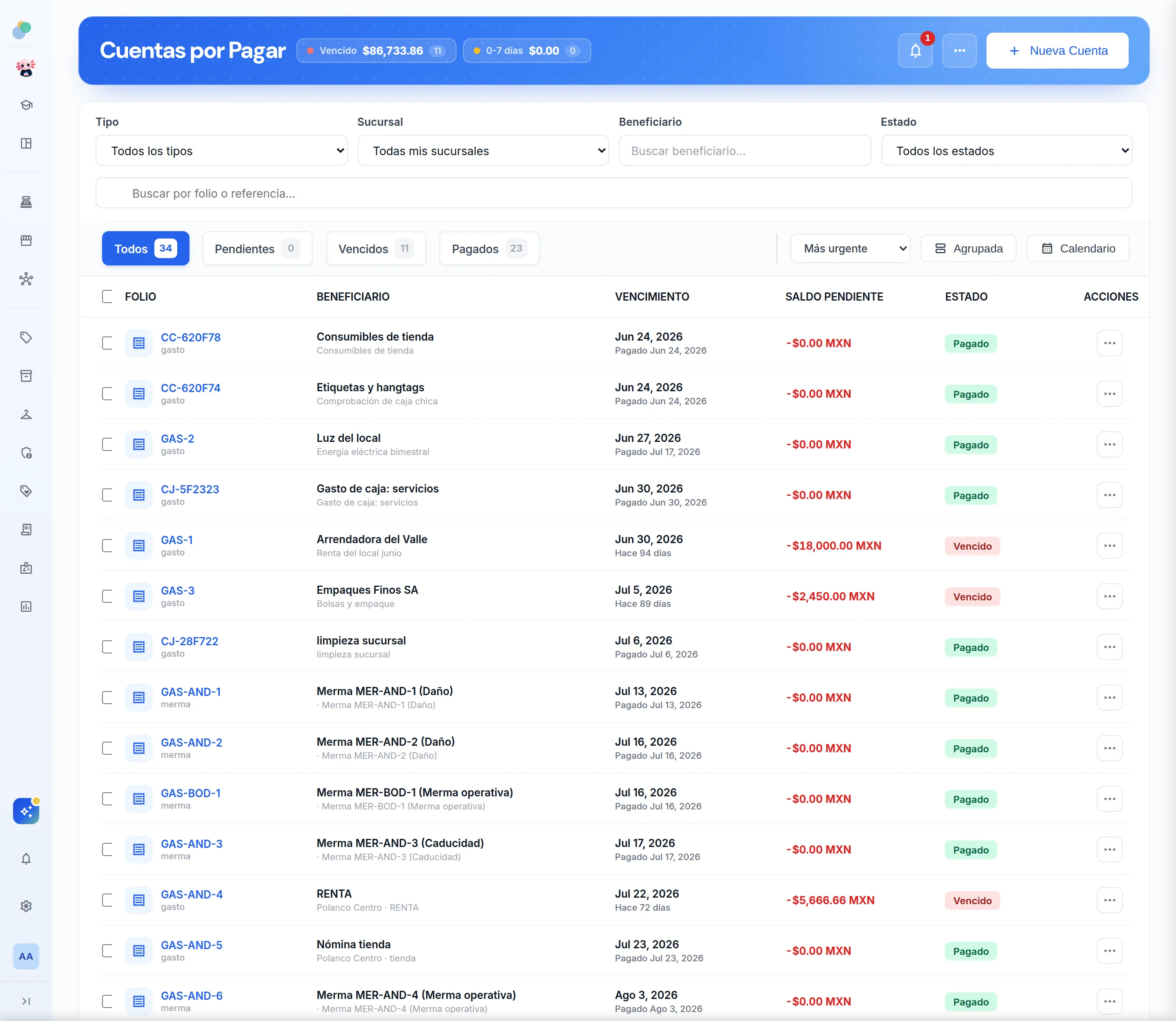
Task: Tick the checkbox for row GAS-AND-4
Action: tap(107, 900)
